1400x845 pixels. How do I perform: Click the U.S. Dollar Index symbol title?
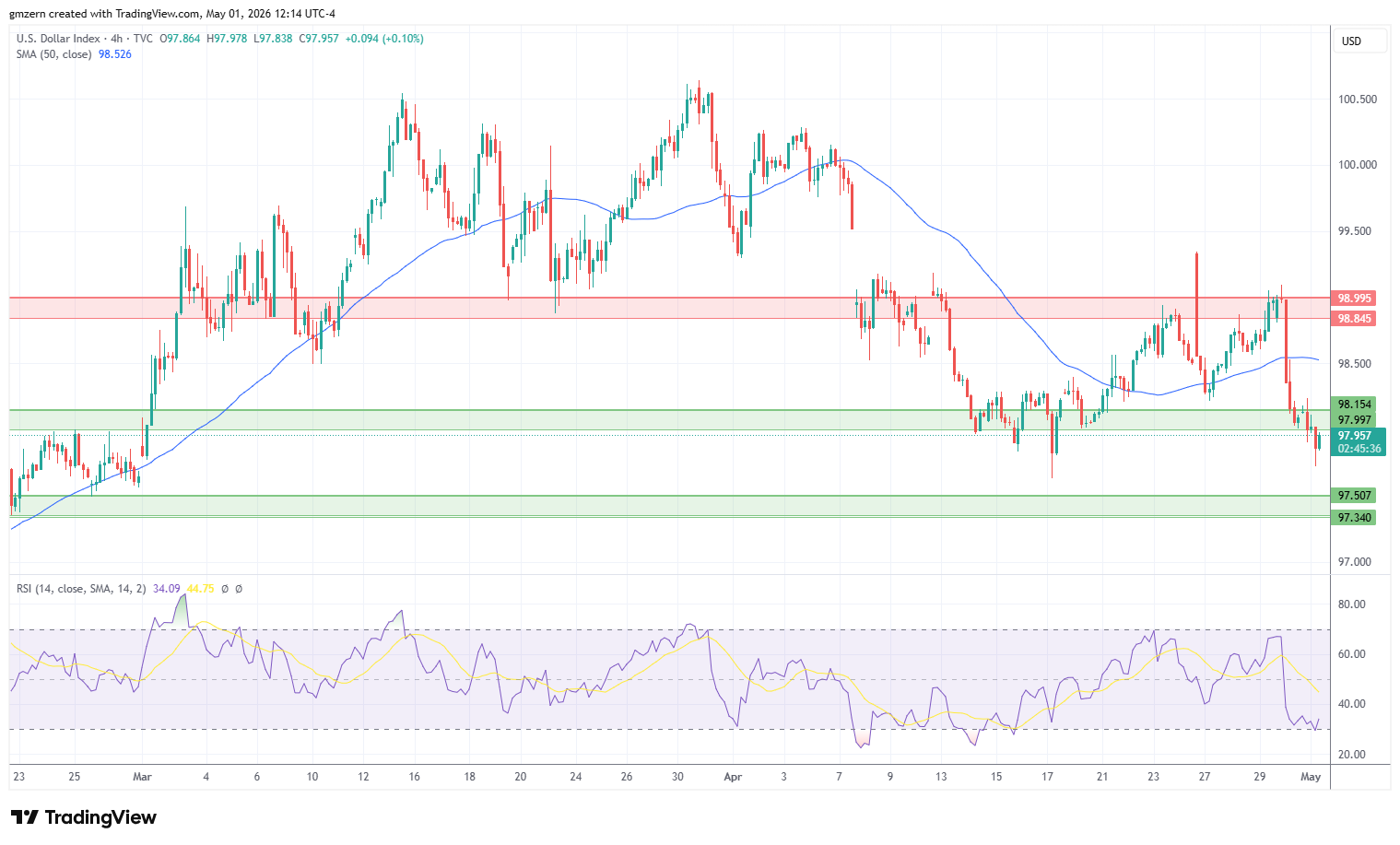[60, 39]
